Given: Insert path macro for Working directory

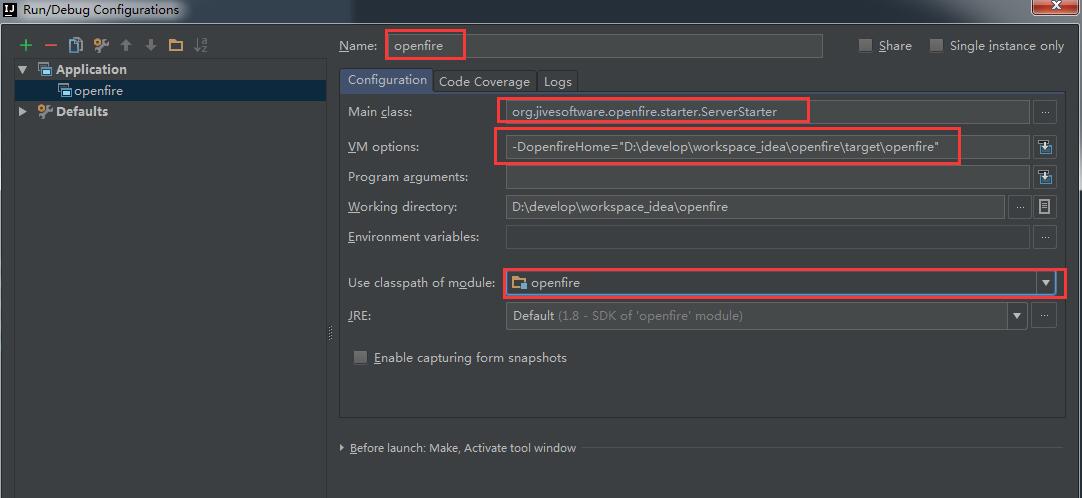Looking at the screenshot, I should point(1045,207).
